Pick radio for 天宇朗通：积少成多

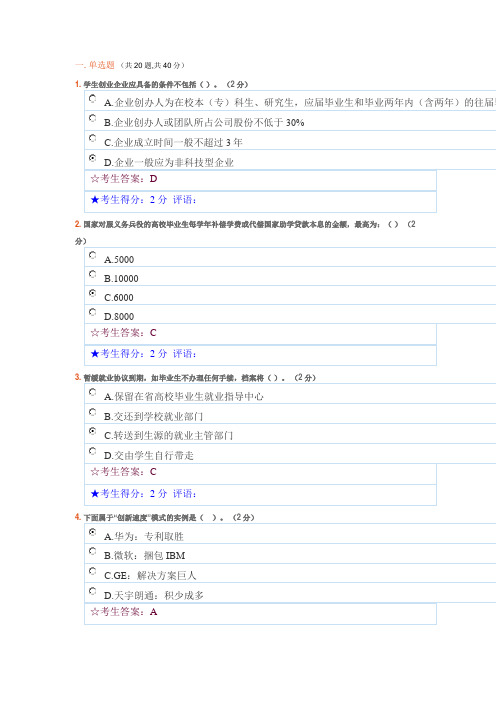point(93,591)
